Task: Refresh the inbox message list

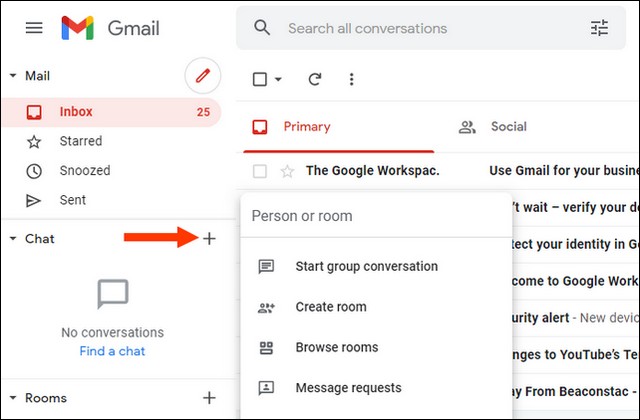Action: 315,79
